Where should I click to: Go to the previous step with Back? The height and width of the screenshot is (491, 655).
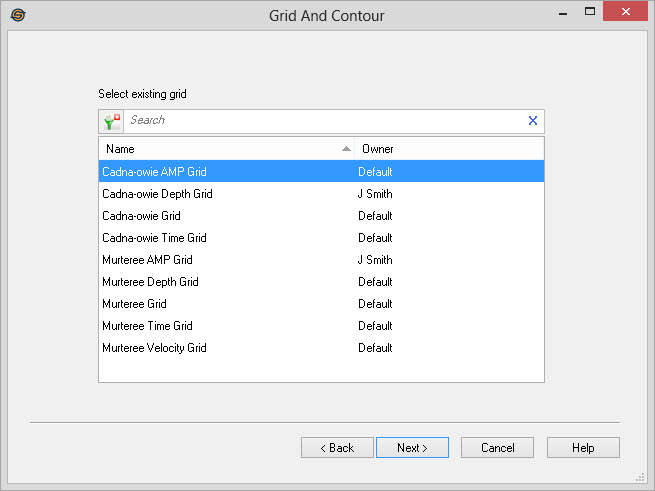click(337, 448)
